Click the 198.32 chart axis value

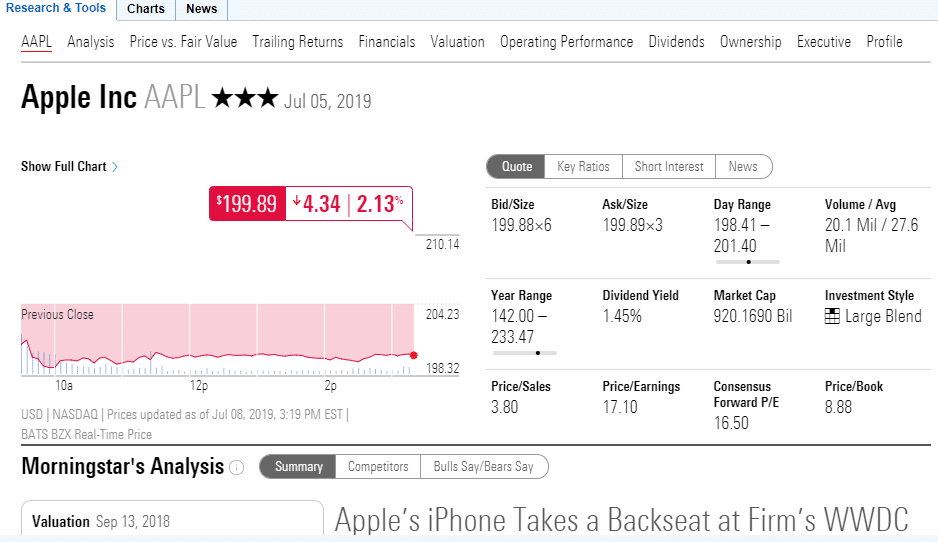click(x=442, y=369)
